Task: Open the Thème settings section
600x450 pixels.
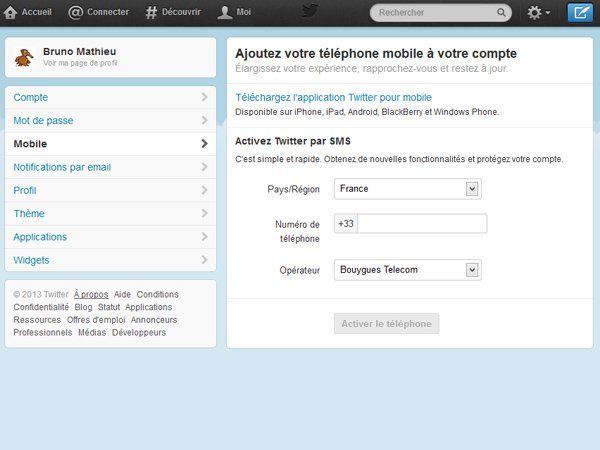Action: tap(110, 214)
